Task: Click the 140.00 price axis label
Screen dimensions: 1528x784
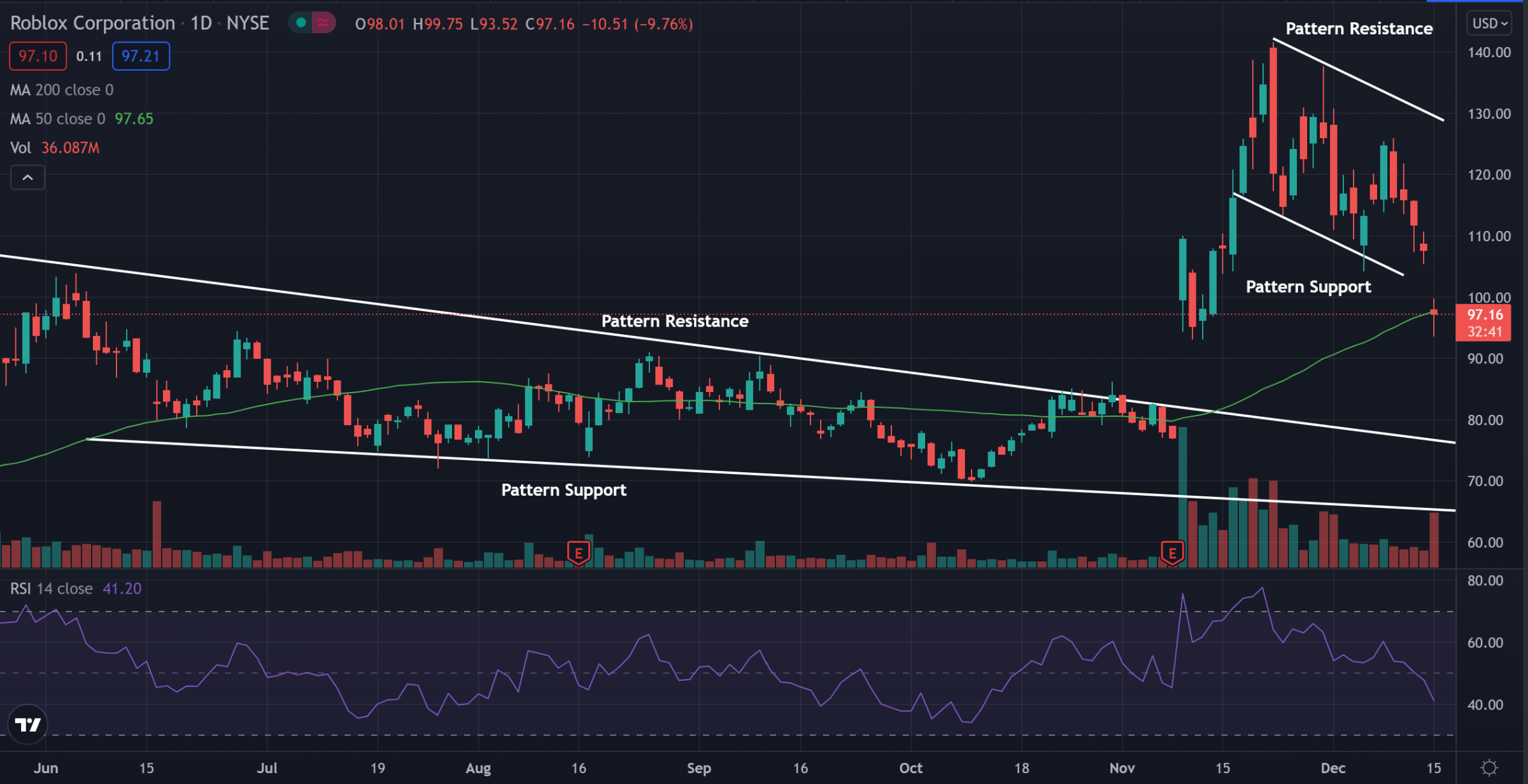Action: pyautogui.click(x=1489, y=53)
